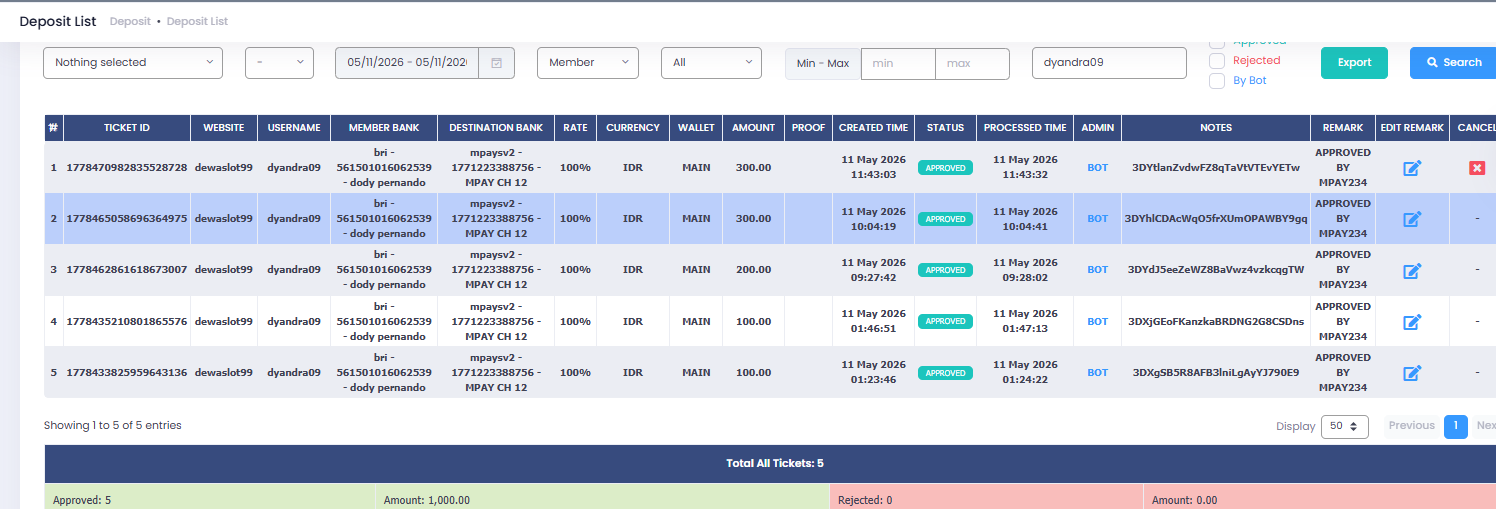The image size is (1496, 509).
Task: Click BOT admin link in 01:24:22 row
Action: 1098,373
